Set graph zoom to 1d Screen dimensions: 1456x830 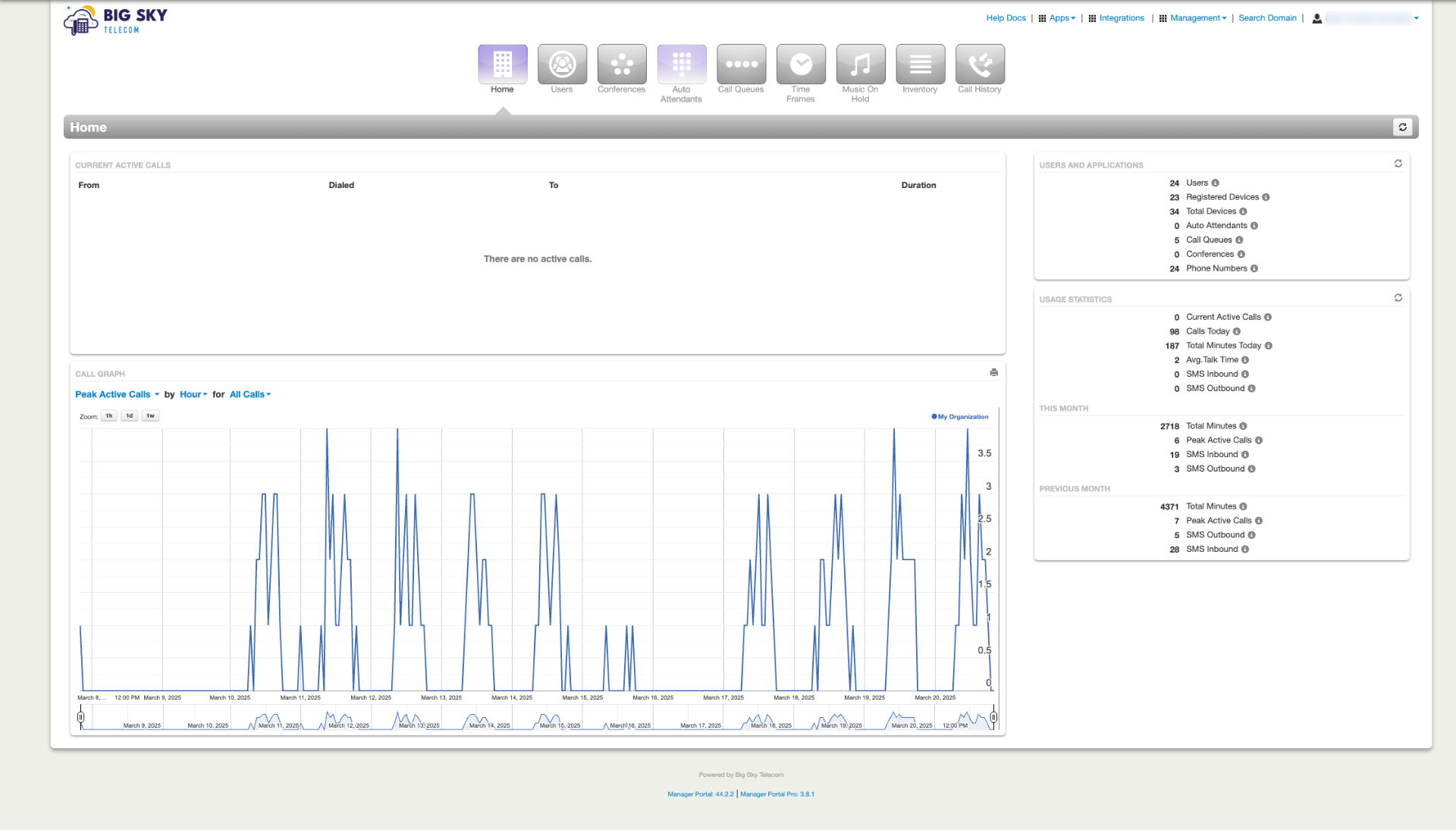[130, 416]
